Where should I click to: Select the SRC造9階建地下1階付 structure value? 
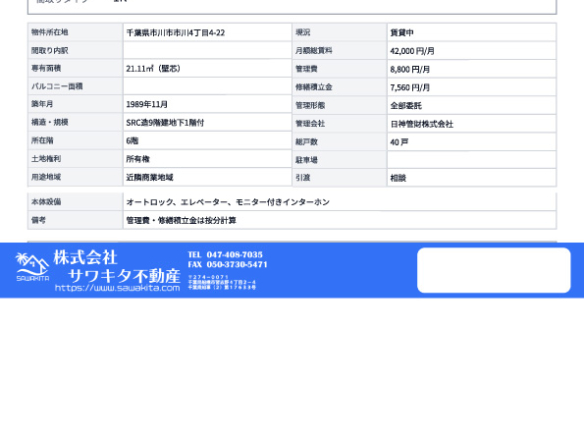click(165, 123)
